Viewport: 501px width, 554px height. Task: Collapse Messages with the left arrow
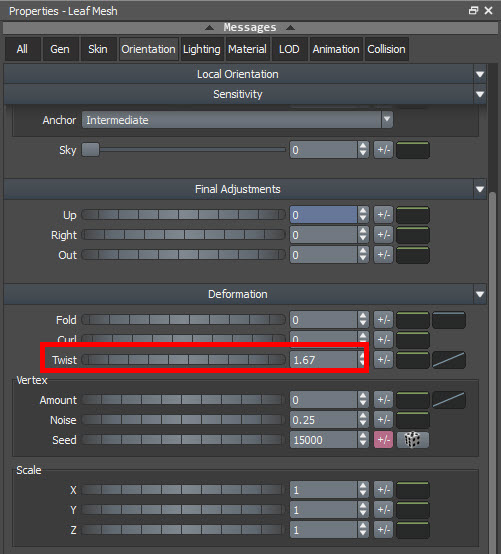(209, 28)
